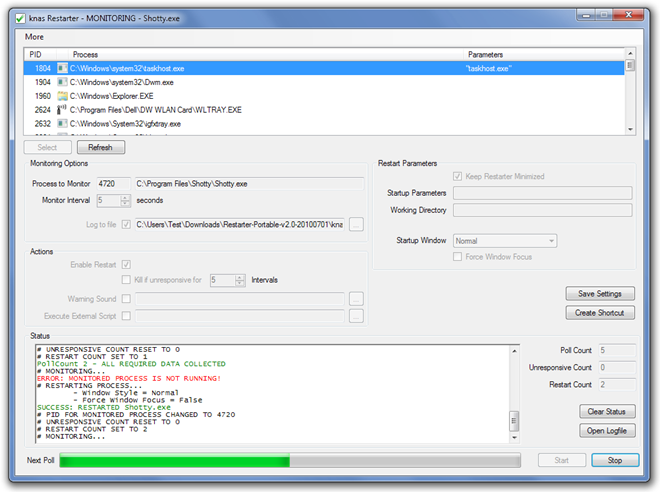Click the Shotty.exe process path field

pos(249,184)
